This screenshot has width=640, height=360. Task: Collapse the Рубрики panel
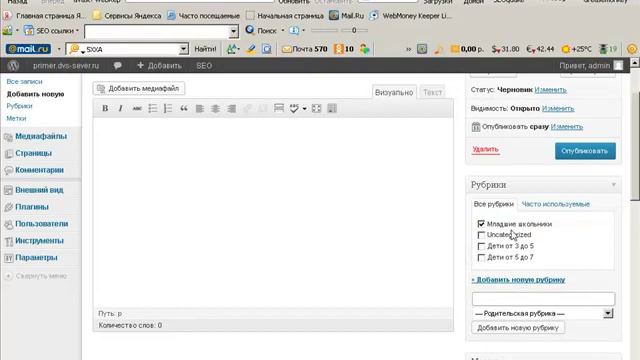(613, 185)
